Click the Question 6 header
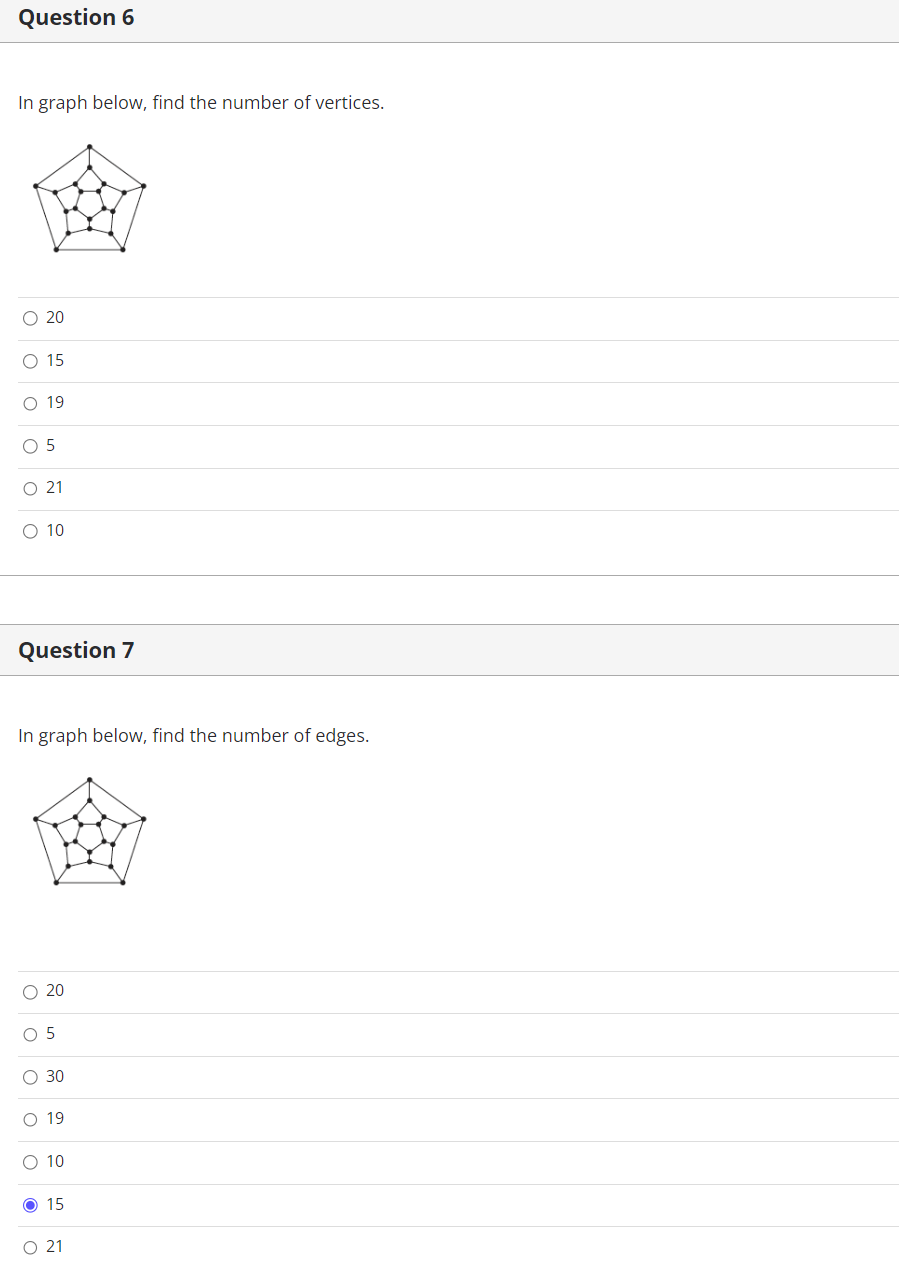This screenshot has height=1262, width=899. pos(76,18)
